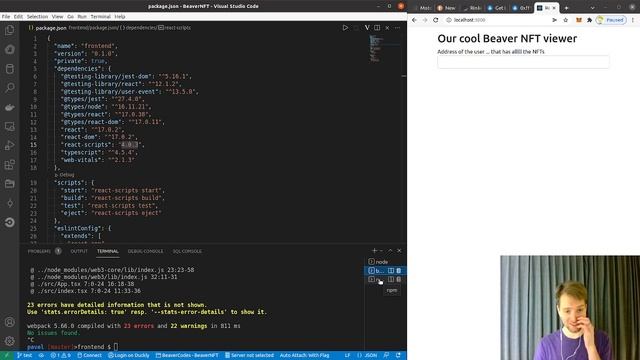Click Login on Duckly in status bar

(x=129, y=355)
